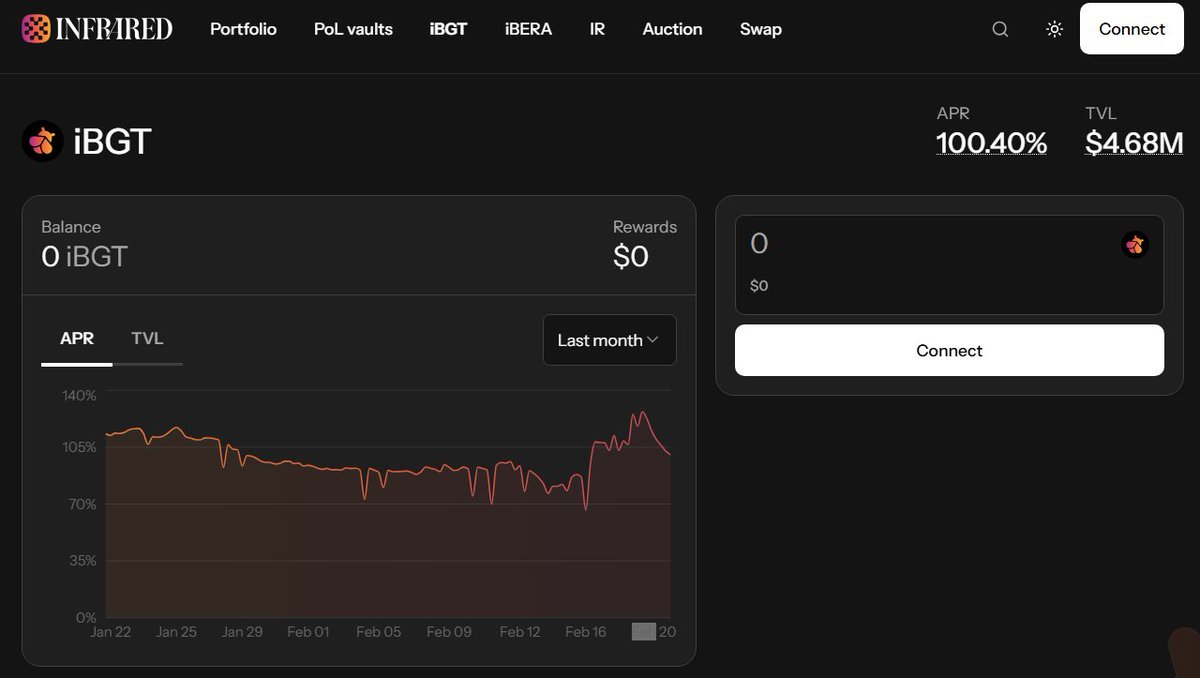Click the 140% y-axis label
This screenshot has width=1200, height=678.
pos(79,396)
